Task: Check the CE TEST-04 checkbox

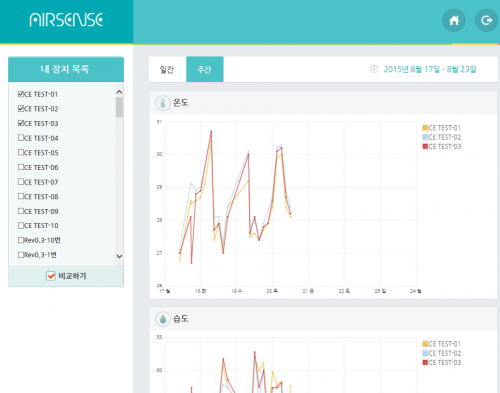Action: (21, 138)
